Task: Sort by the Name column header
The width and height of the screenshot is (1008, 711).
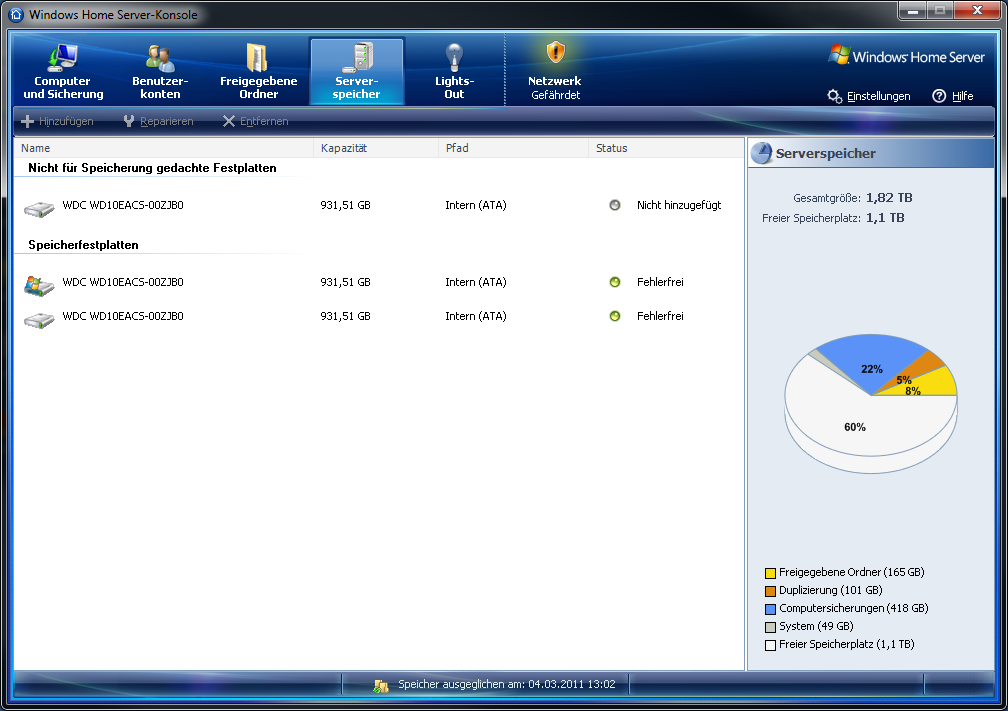Action: (x=163, y=148)
